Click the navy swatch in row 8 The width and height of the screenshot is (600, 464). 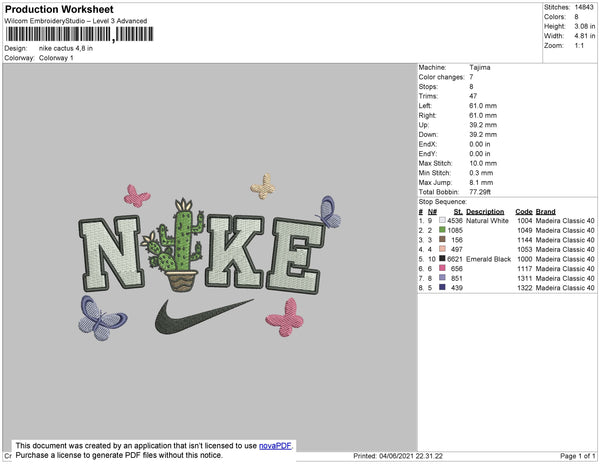pyautogui.click(x=442, y=287)
